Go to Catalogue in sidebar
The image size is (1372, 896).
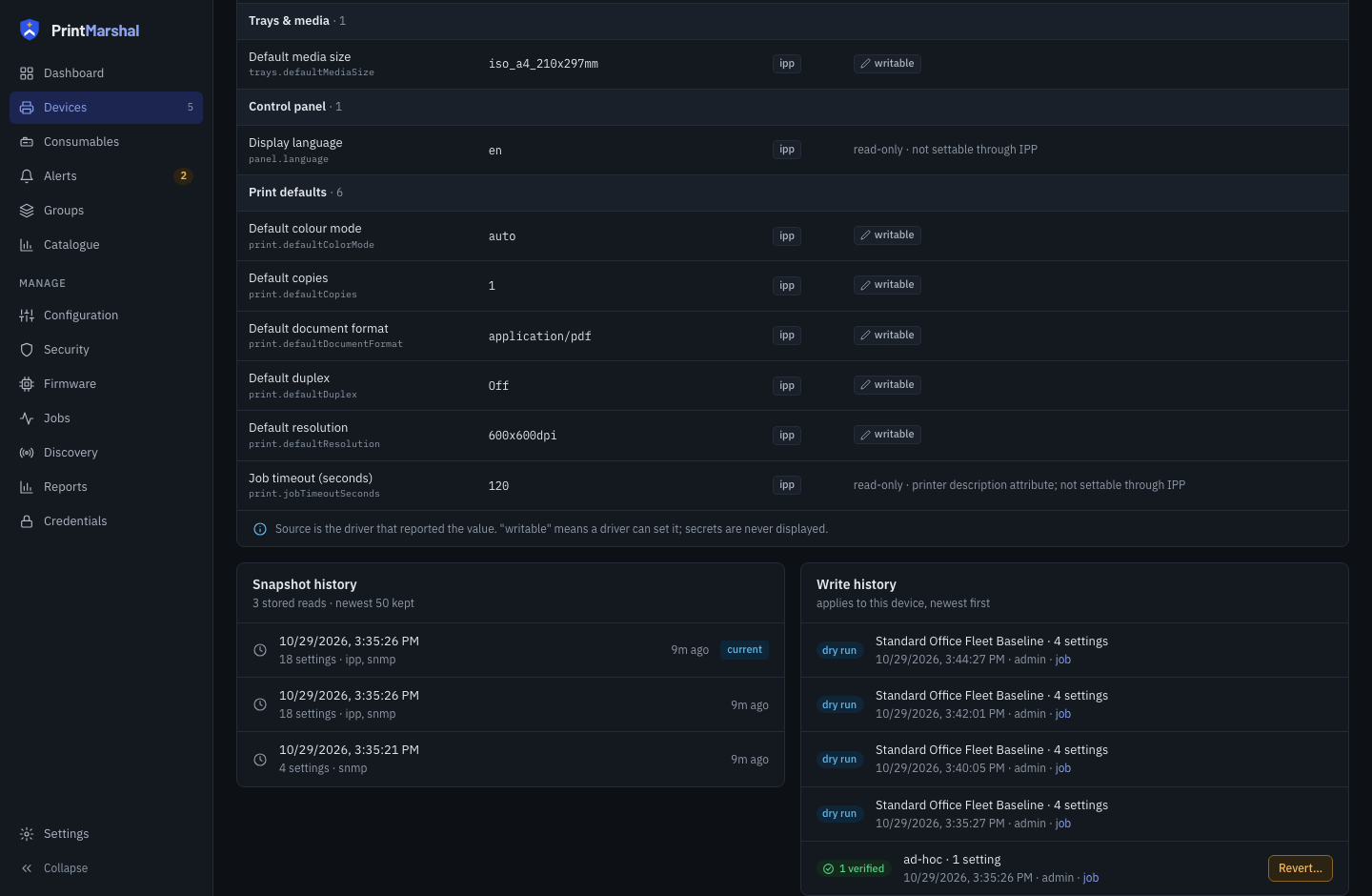point(106,245)
